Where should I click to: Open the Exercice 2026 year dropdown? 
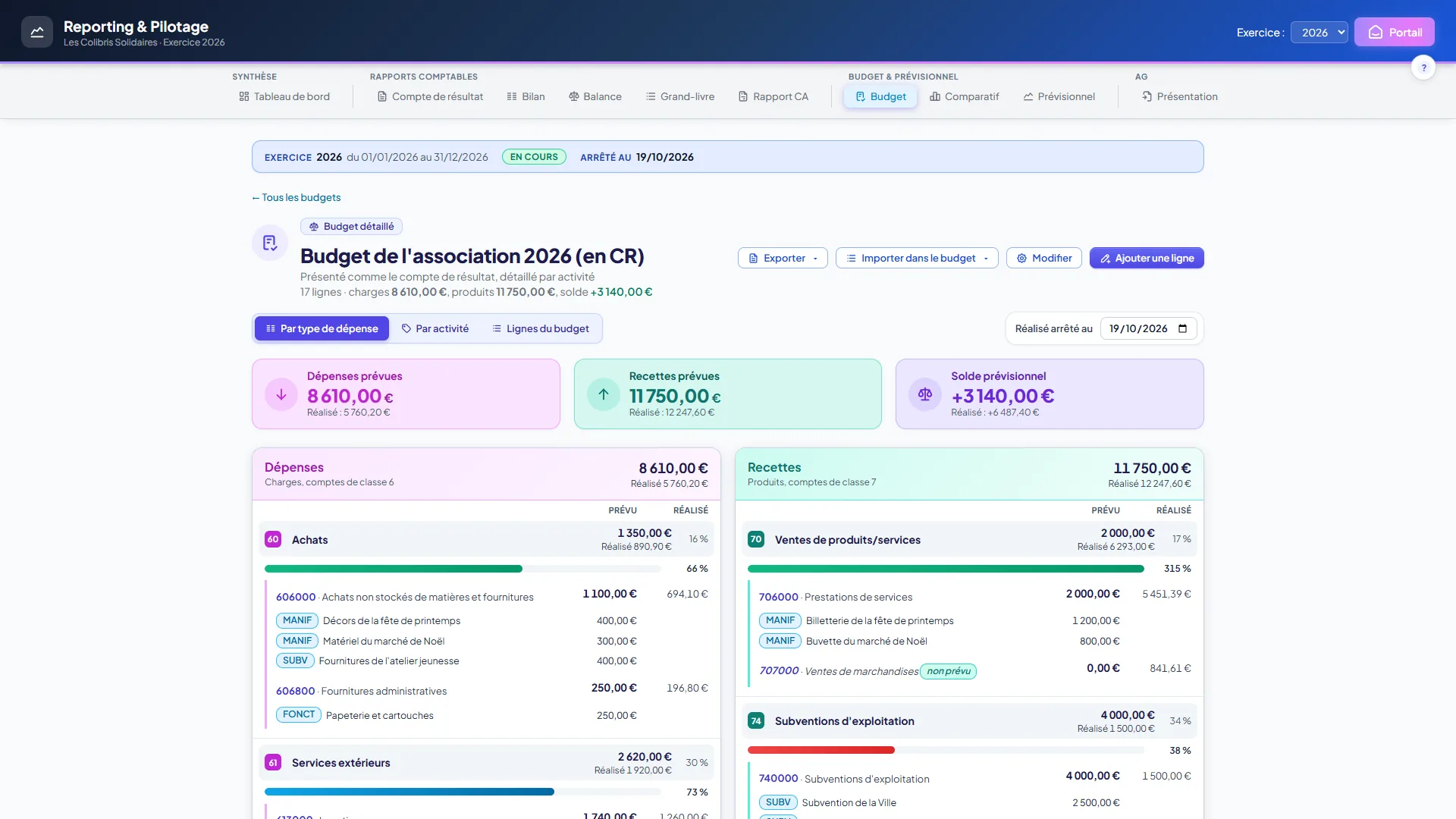[1319, 32]
